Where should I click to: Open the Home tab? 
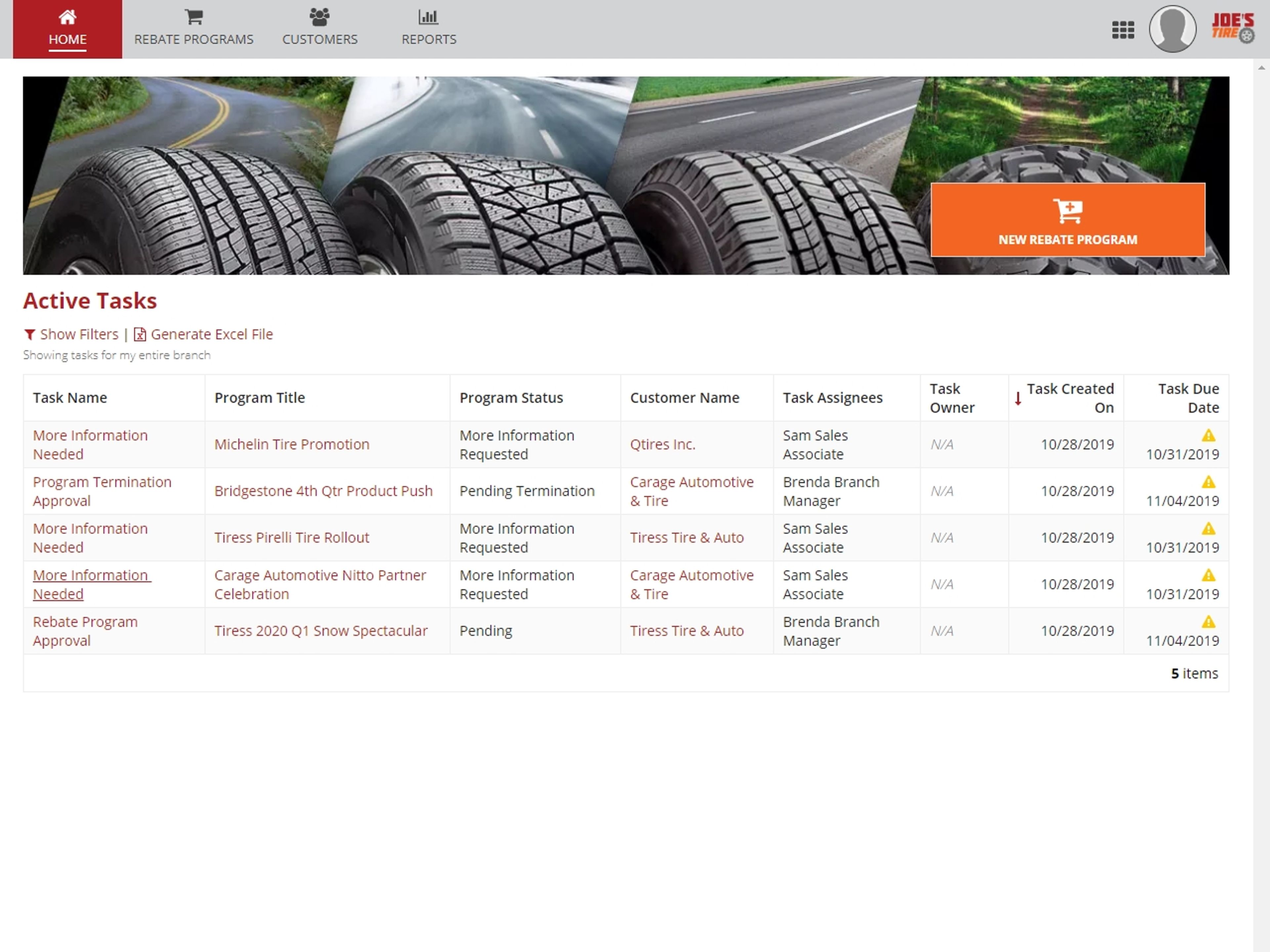click(x=67, y=29)
